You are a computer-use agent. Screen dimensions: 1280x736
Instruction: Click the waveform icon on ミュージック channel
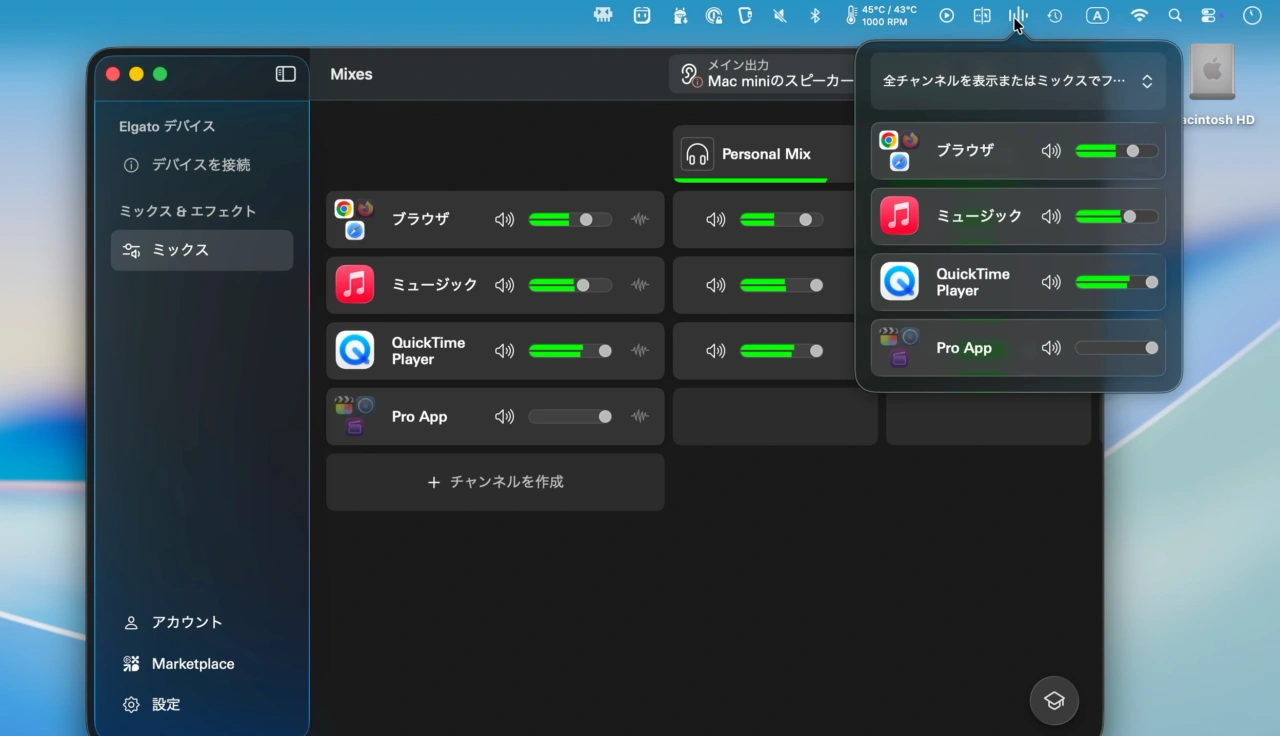pyautogui.click(x=640, y=285)
